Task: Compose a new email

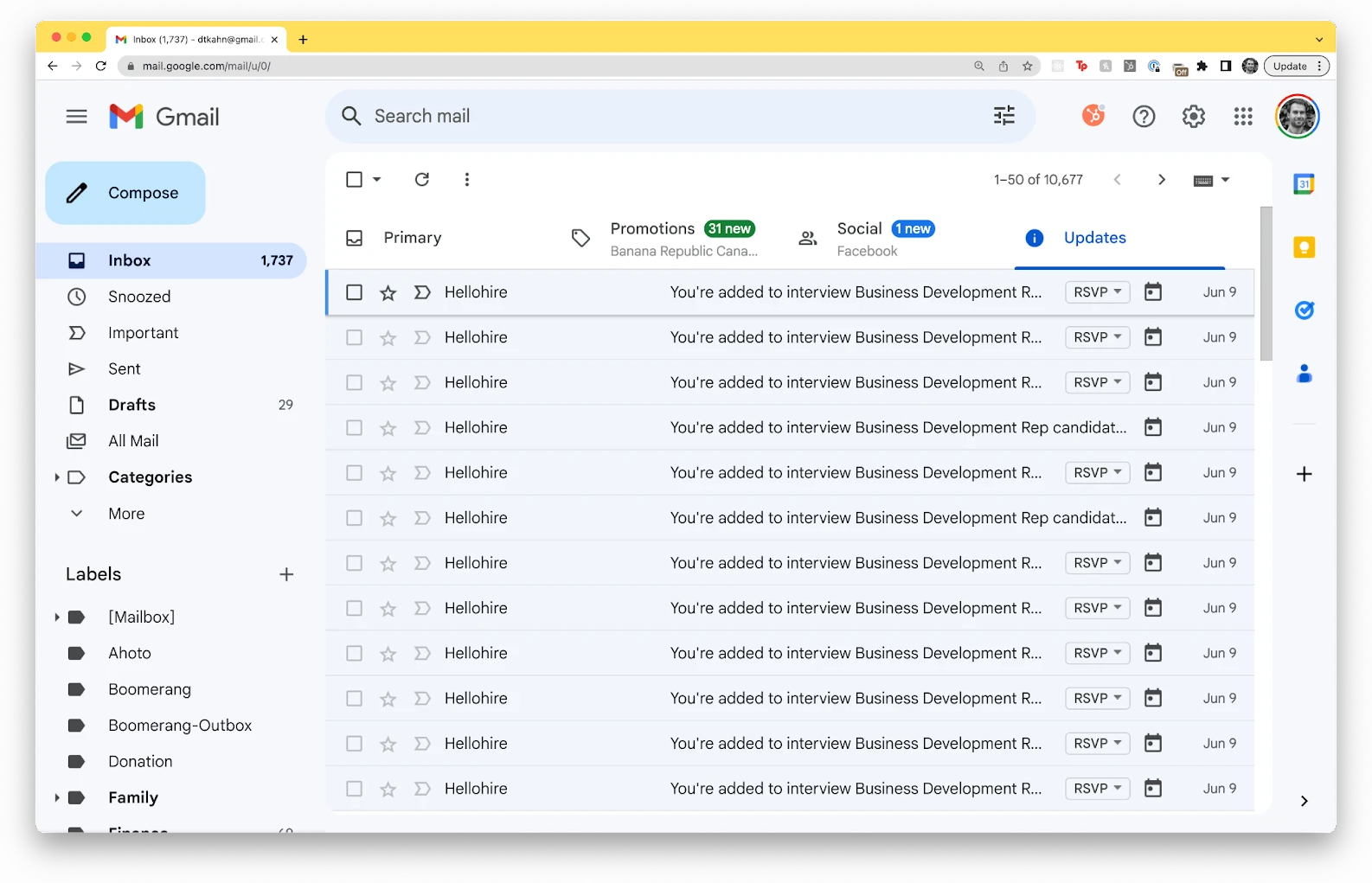Action: (125, 193)
